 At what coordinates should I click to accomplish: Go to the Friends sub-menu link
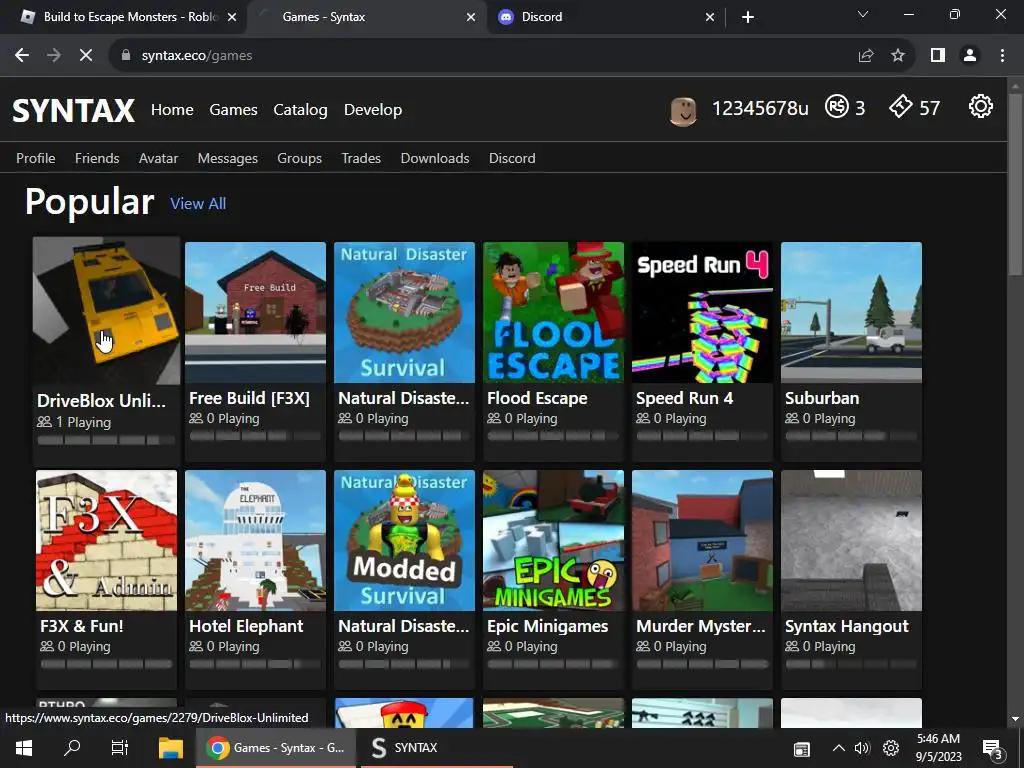point(97,158)
